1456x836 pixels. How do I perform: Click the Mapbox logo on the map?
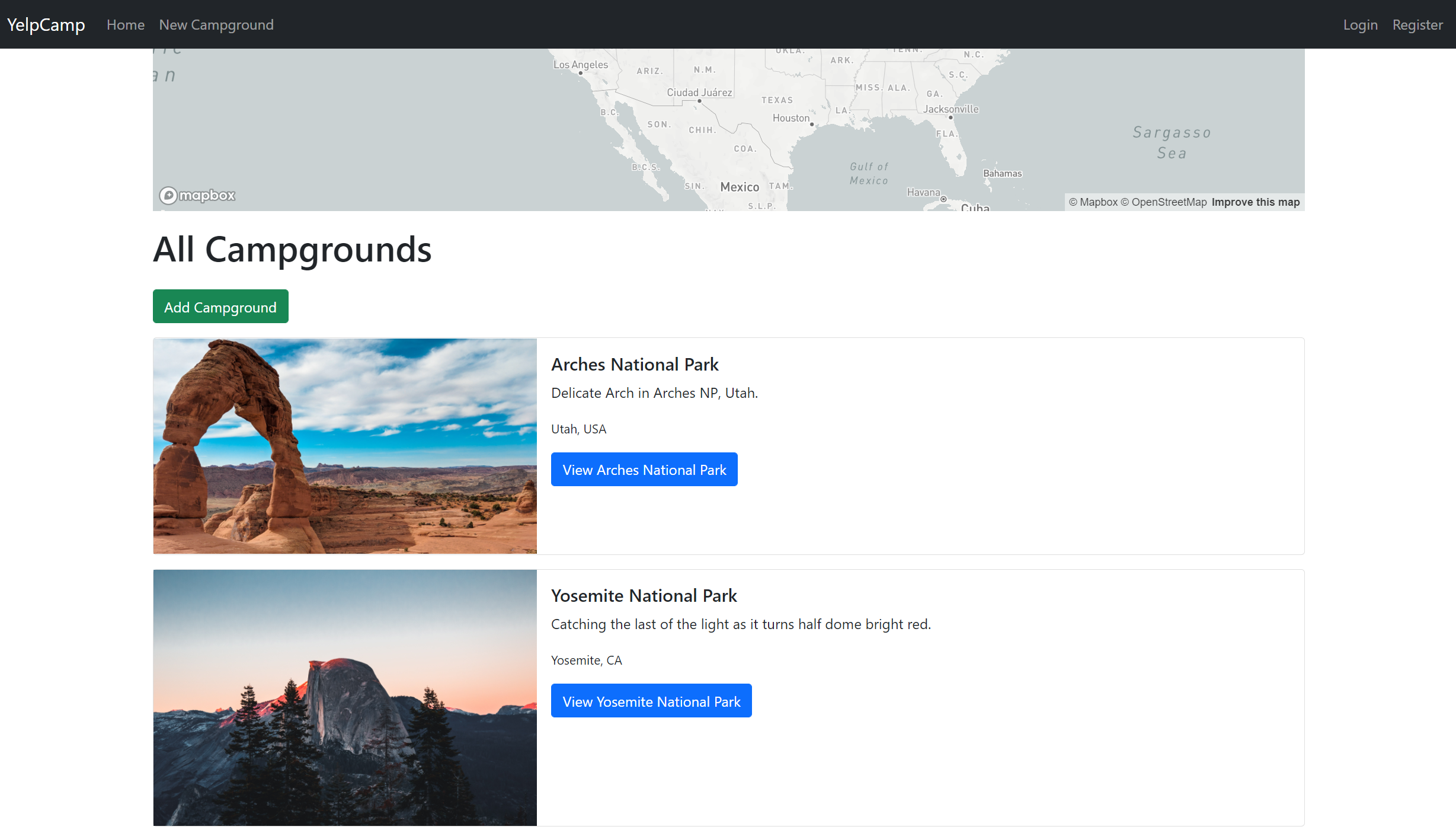pos(197,195)
